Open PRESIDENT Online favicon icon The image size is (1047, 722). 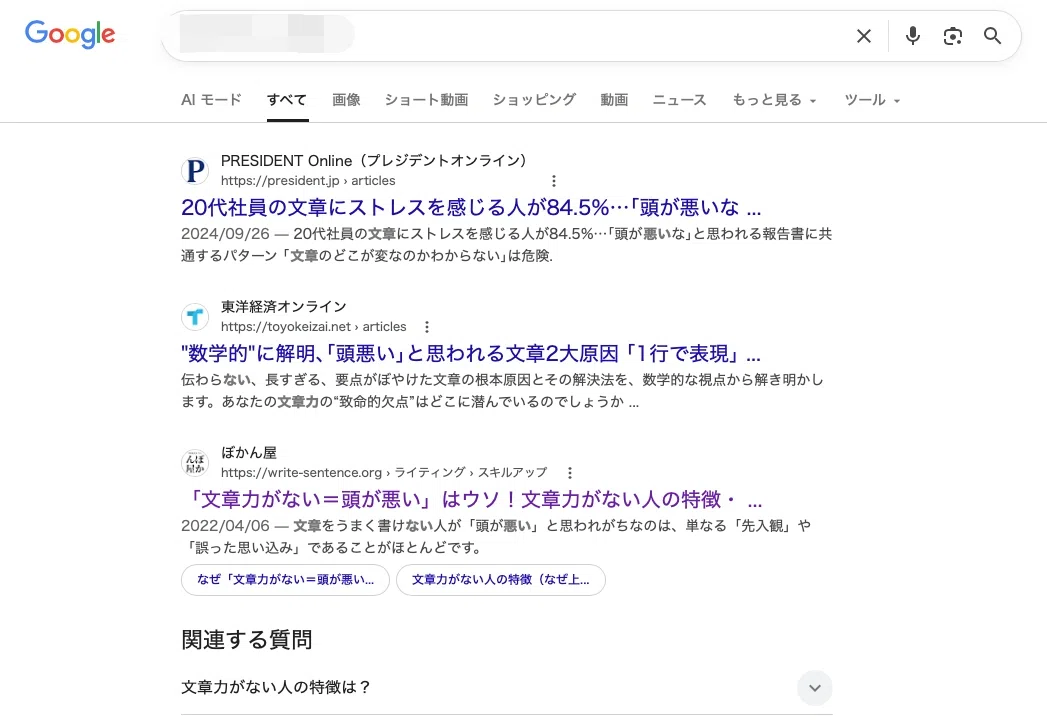pos(195,171)
